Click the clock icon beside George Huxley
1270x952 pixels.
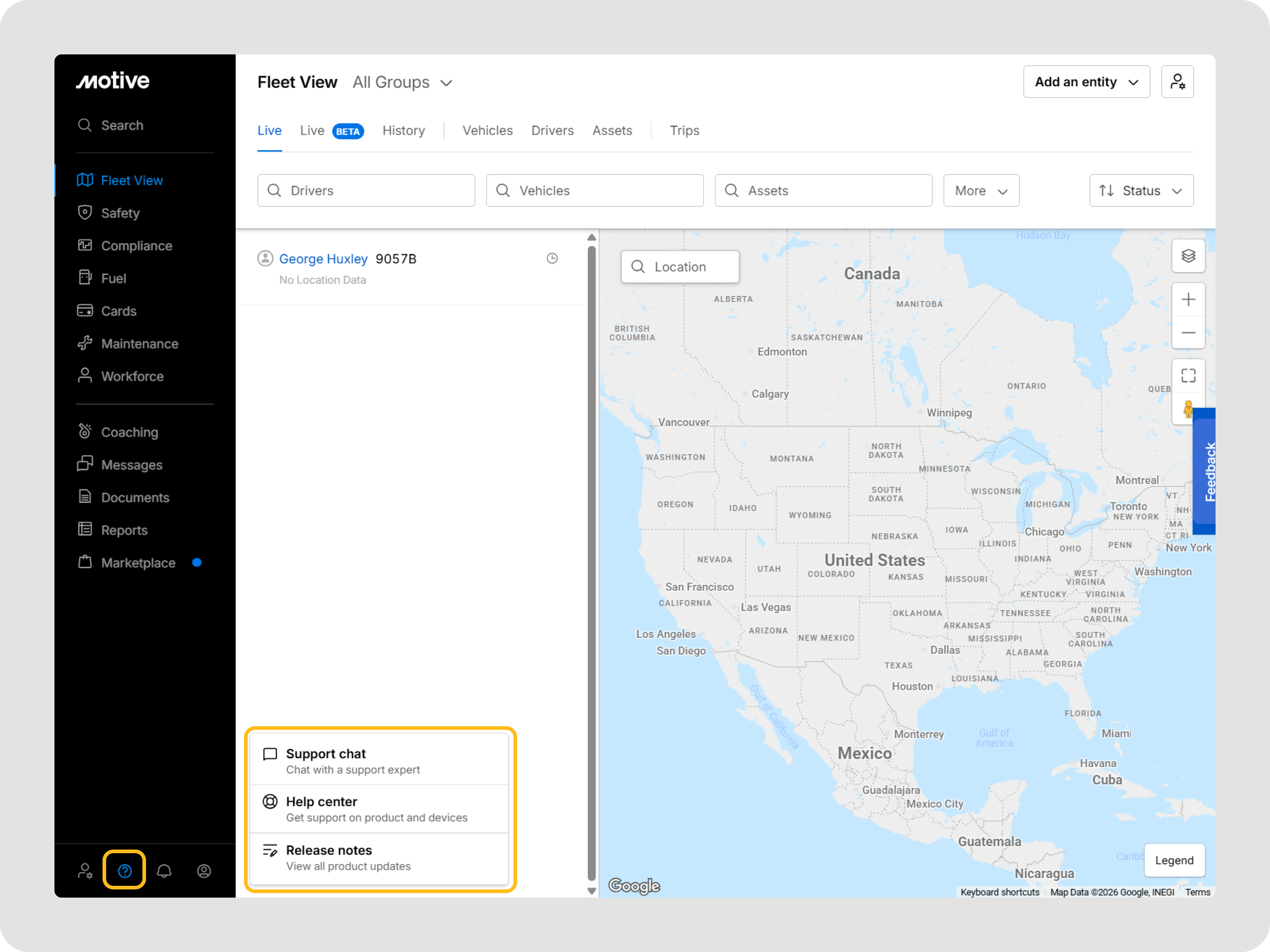tap(552, 259)
